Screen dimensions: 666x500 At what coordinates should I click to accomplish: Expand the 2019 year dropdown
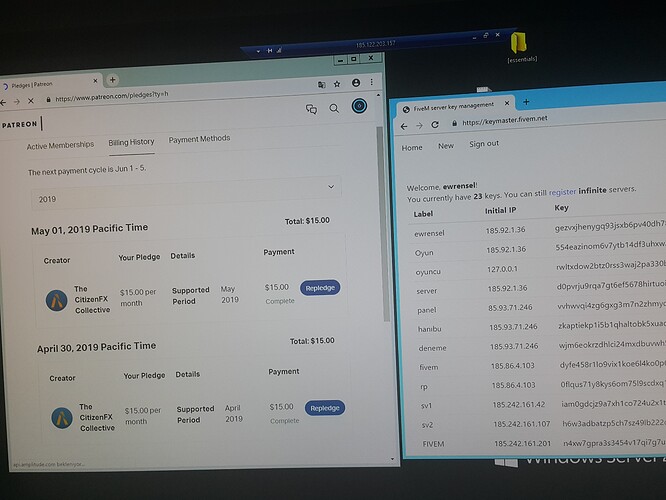(186, 194)
